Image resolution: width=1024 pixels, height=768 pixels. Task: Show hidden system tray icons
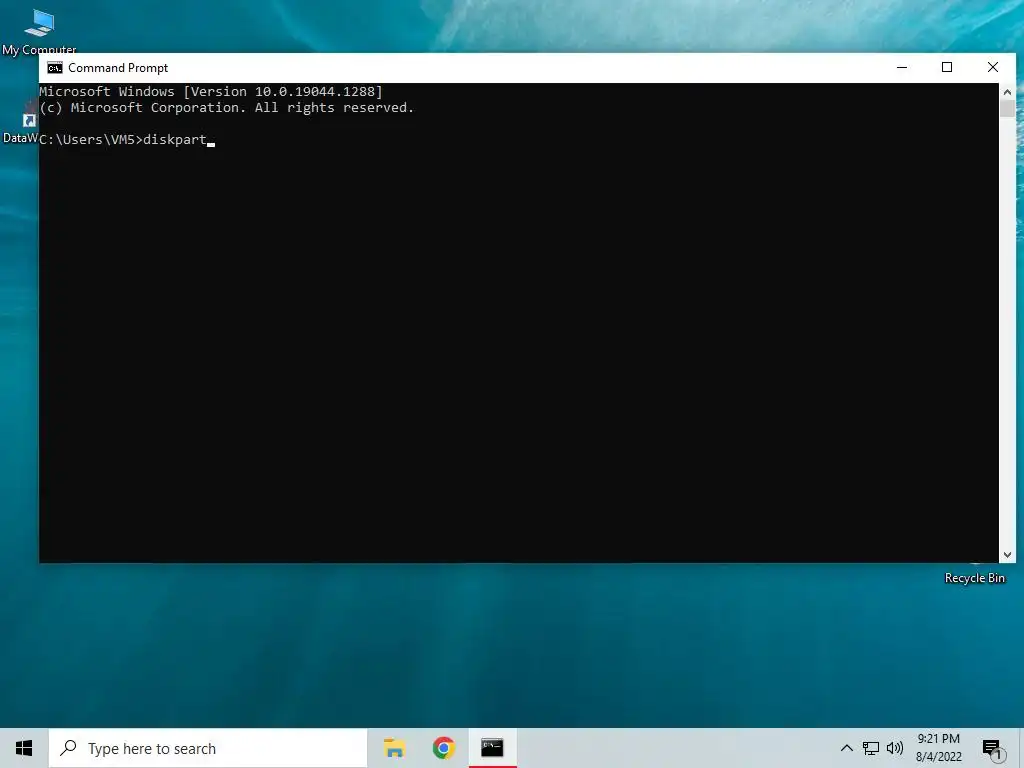846,748
